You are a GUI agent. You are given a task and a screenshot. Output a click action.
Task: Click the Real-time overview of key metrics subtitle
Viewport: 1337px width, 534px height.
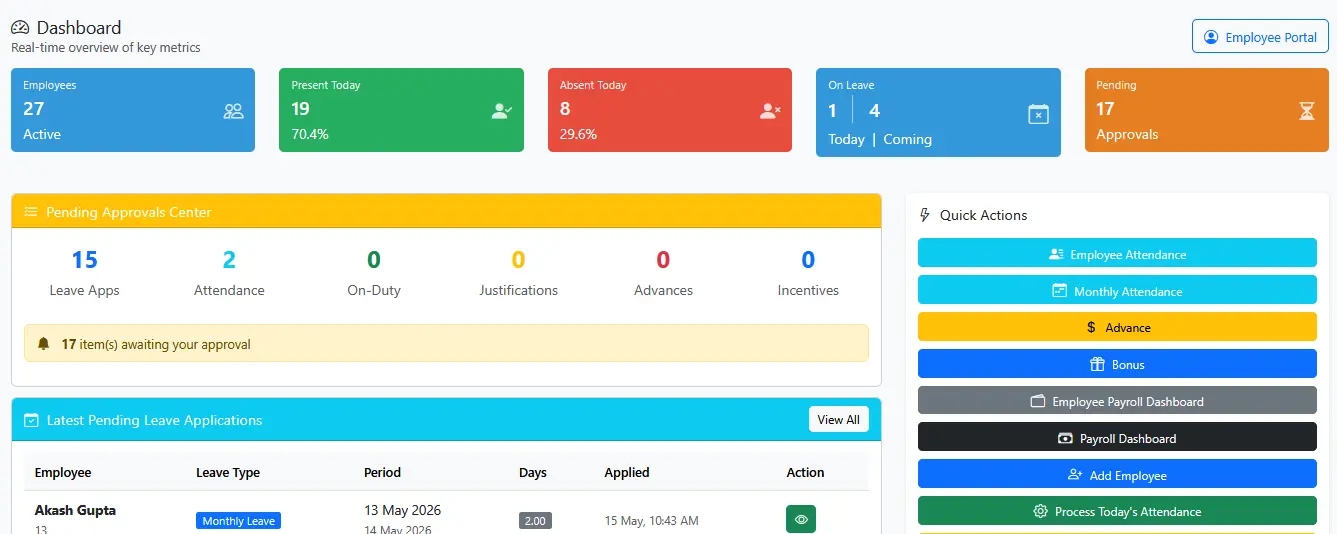[x=106, y=47]
